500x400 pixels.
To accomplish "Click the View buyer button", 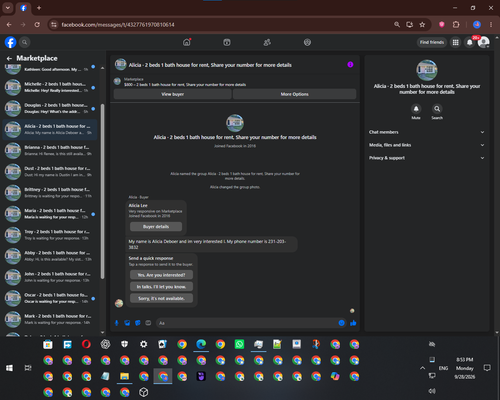I will (x=172, y=94).
